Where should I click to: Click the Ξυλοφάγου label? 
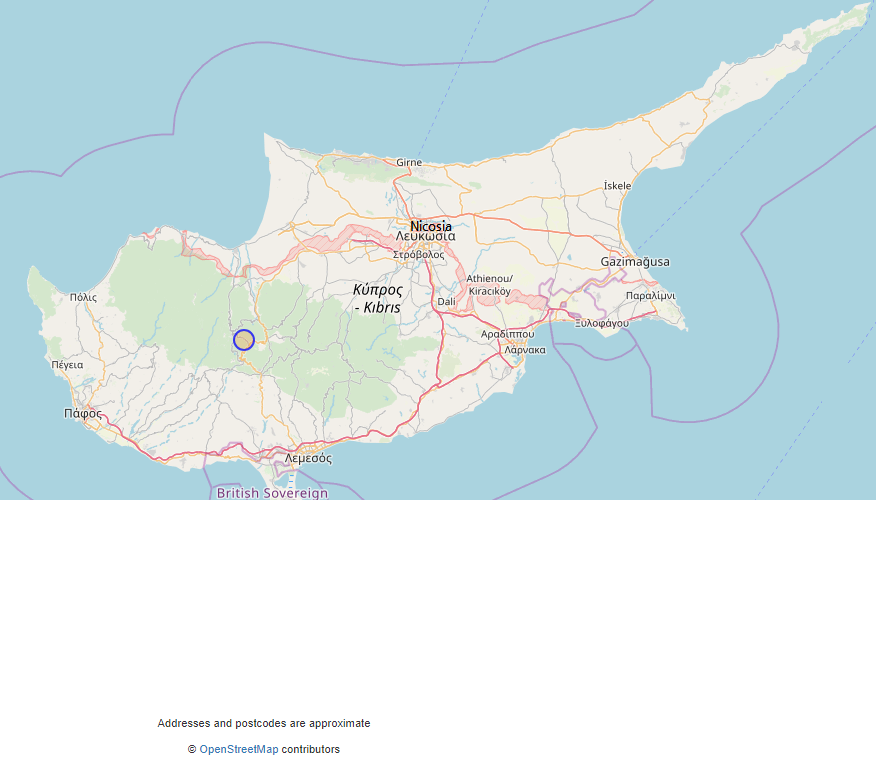(x=602, y=323)
